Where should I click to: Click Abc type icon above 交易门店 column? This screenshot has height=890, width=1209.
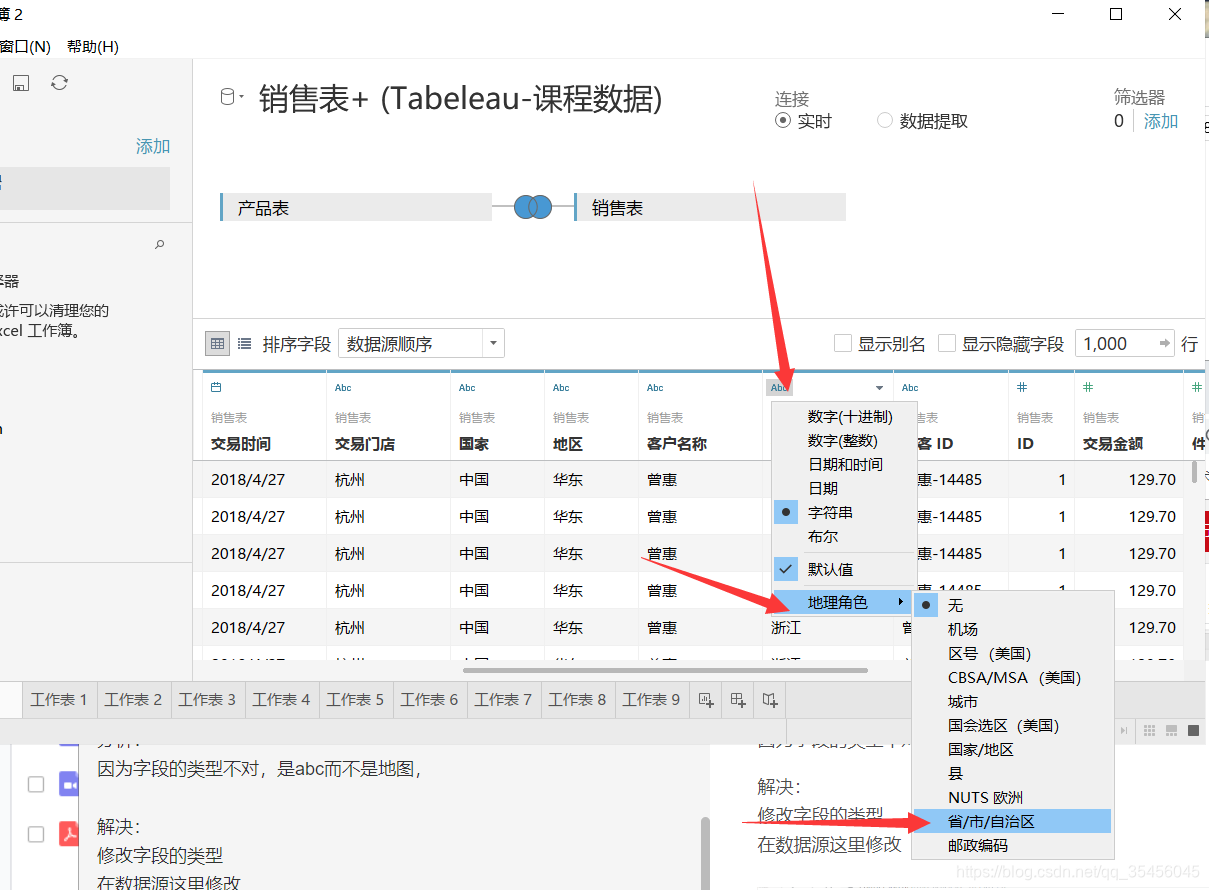[343, 387]
